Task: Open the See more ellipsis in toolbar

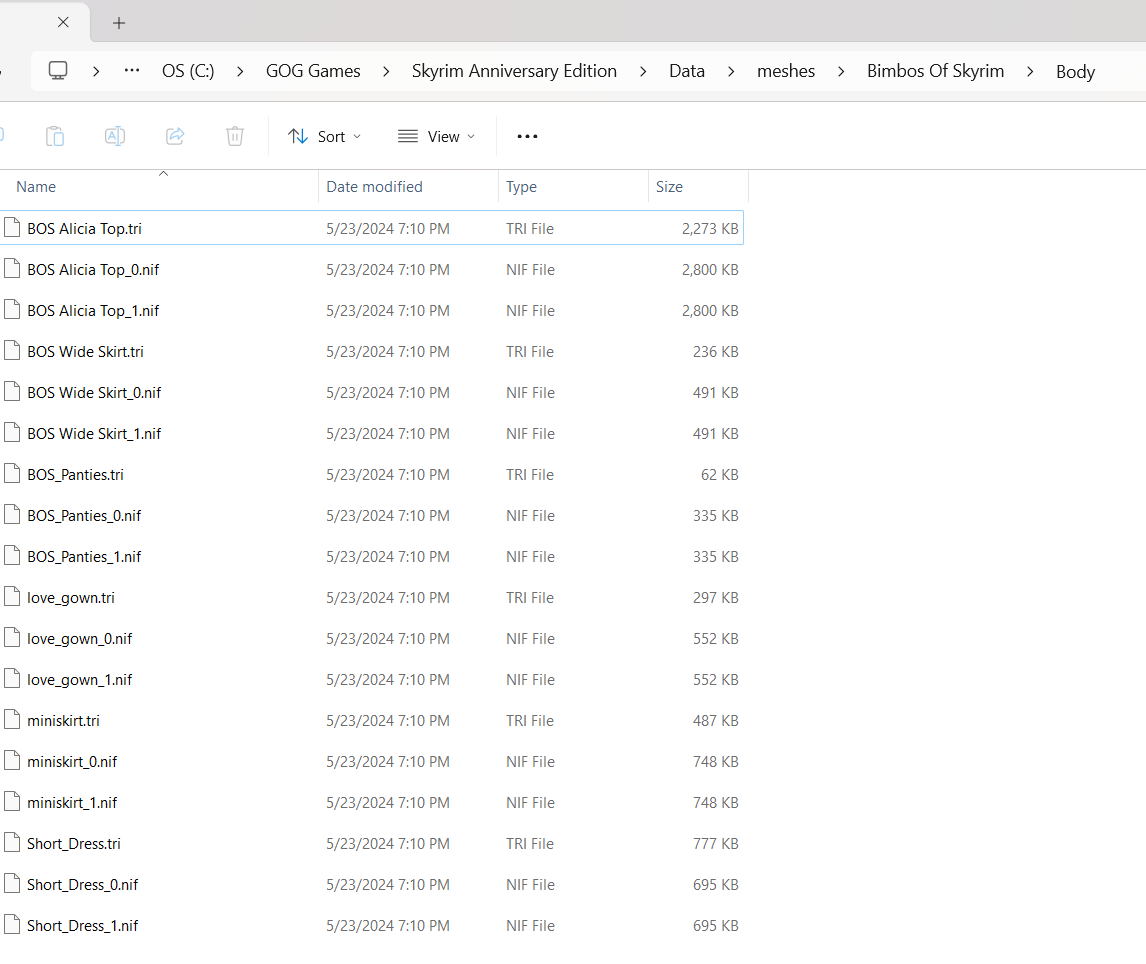Action: [527, 137]
